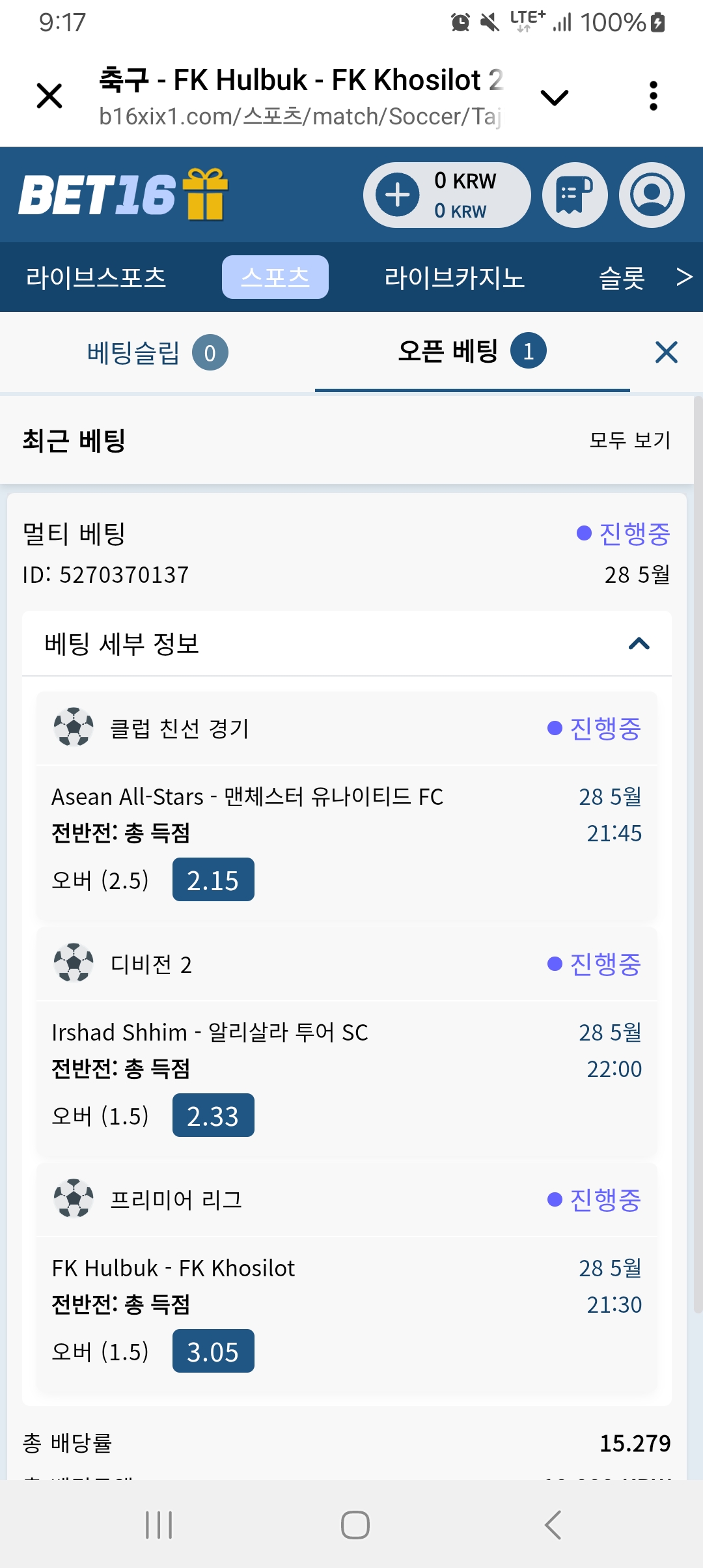Open the browser three-dot menu

654,96
